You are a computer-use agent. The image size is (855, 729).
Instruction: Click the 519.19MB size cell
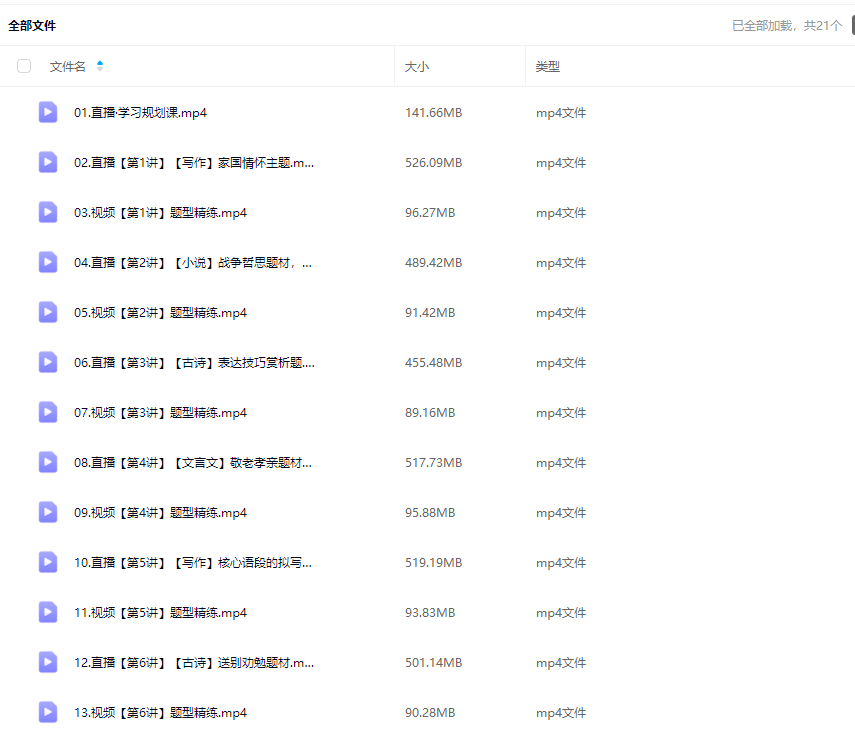click(433, 563)
